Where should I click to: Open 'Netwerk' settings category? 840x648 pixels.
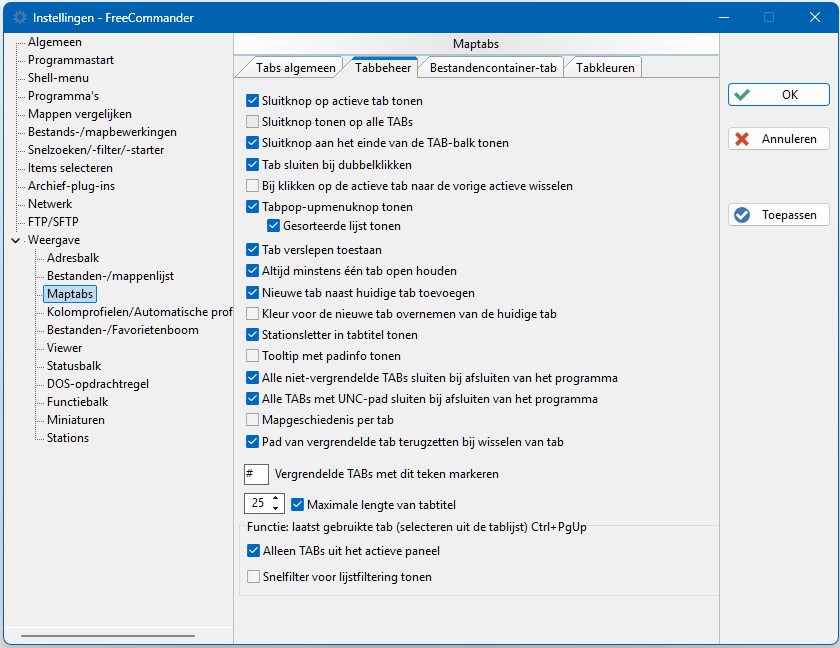pyautogui.click(x=50, y=204)
